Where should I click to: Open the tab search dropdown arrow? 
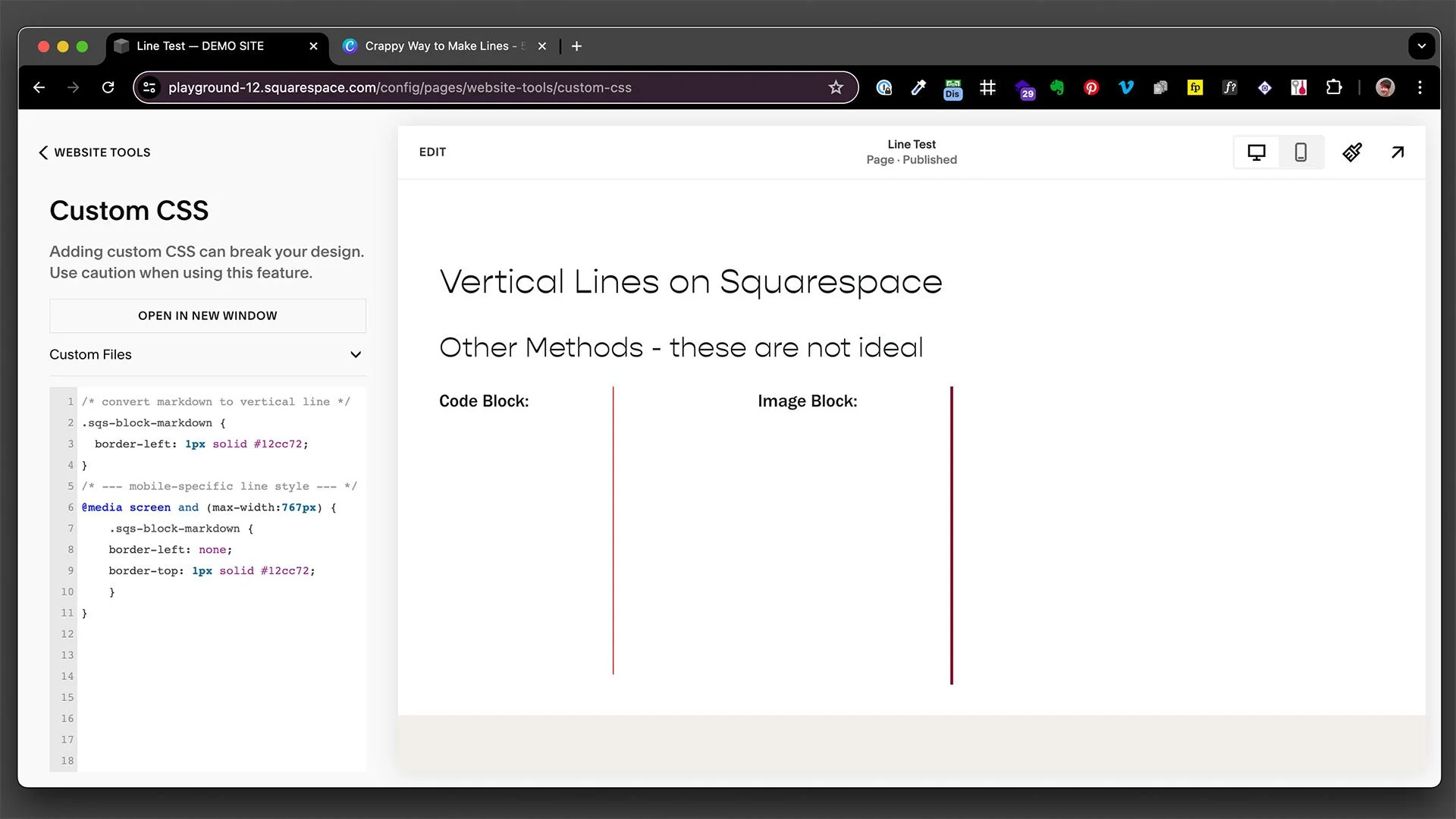coord(1422,46)
